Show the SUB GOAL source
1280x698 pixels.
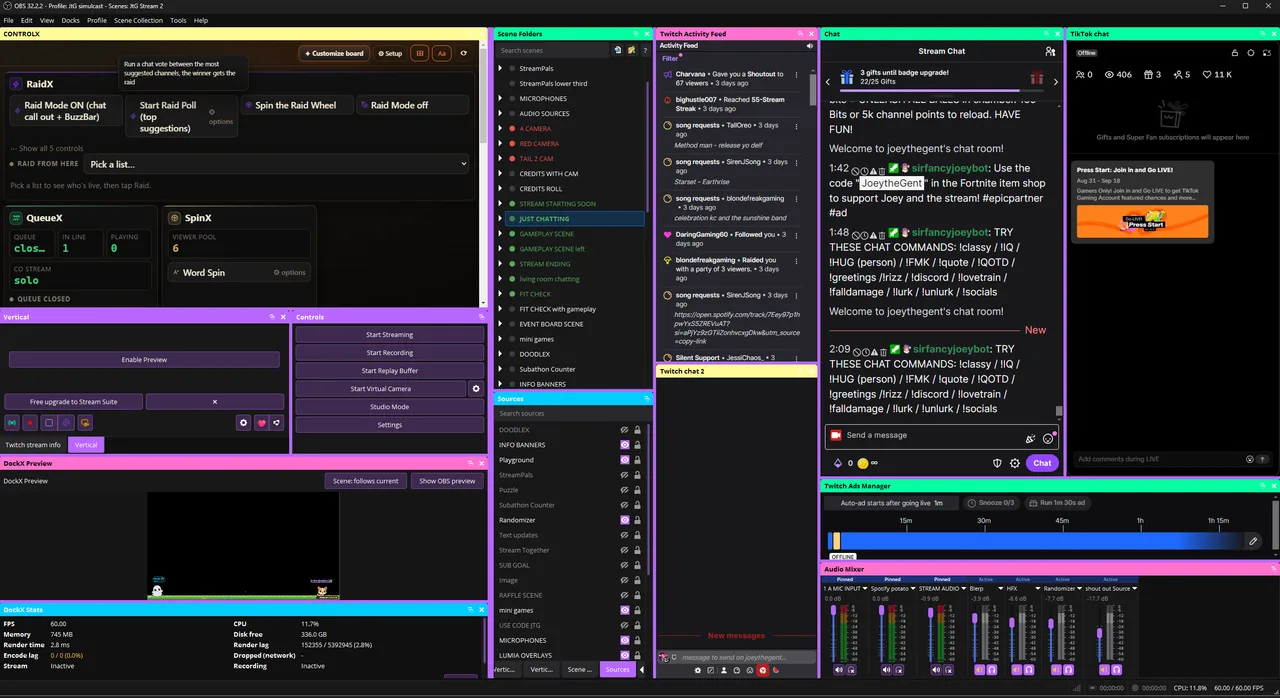(624, 565)
